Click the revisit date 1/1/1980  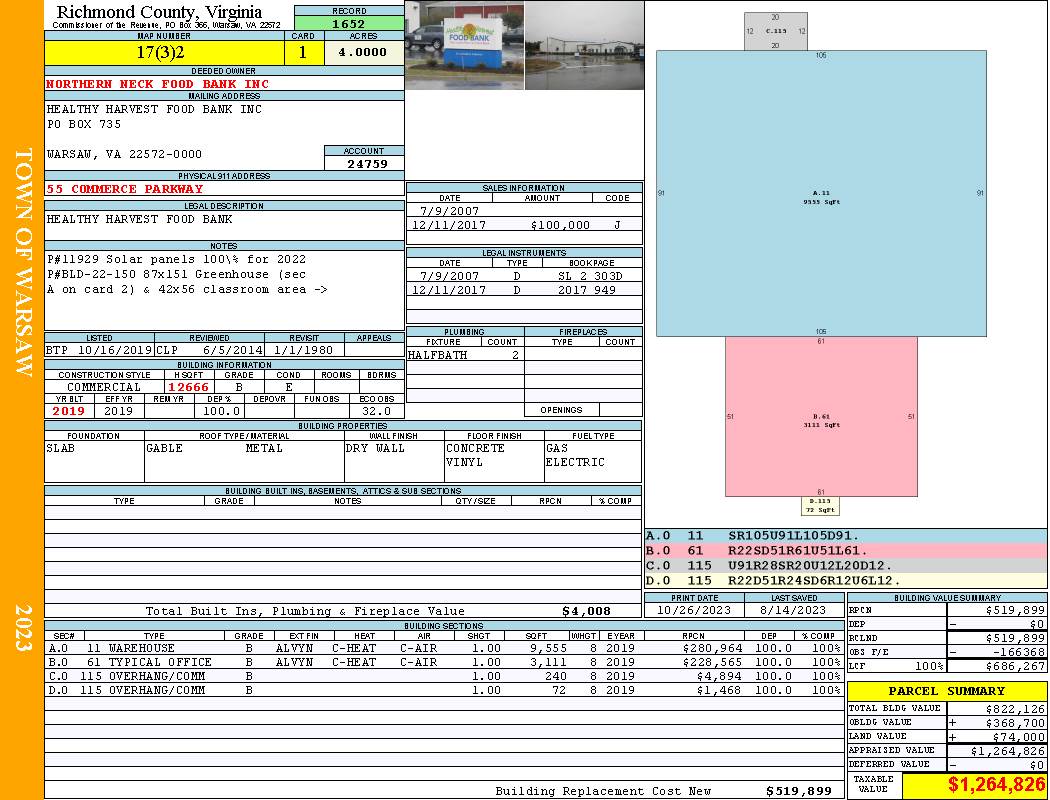(x=304, y=349)
